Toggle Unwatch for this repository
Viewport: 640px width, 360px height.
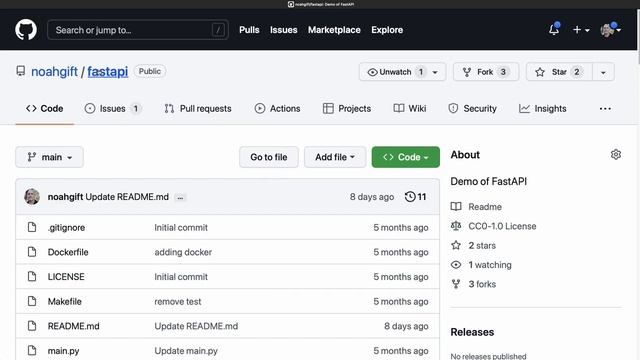(395, 72)
